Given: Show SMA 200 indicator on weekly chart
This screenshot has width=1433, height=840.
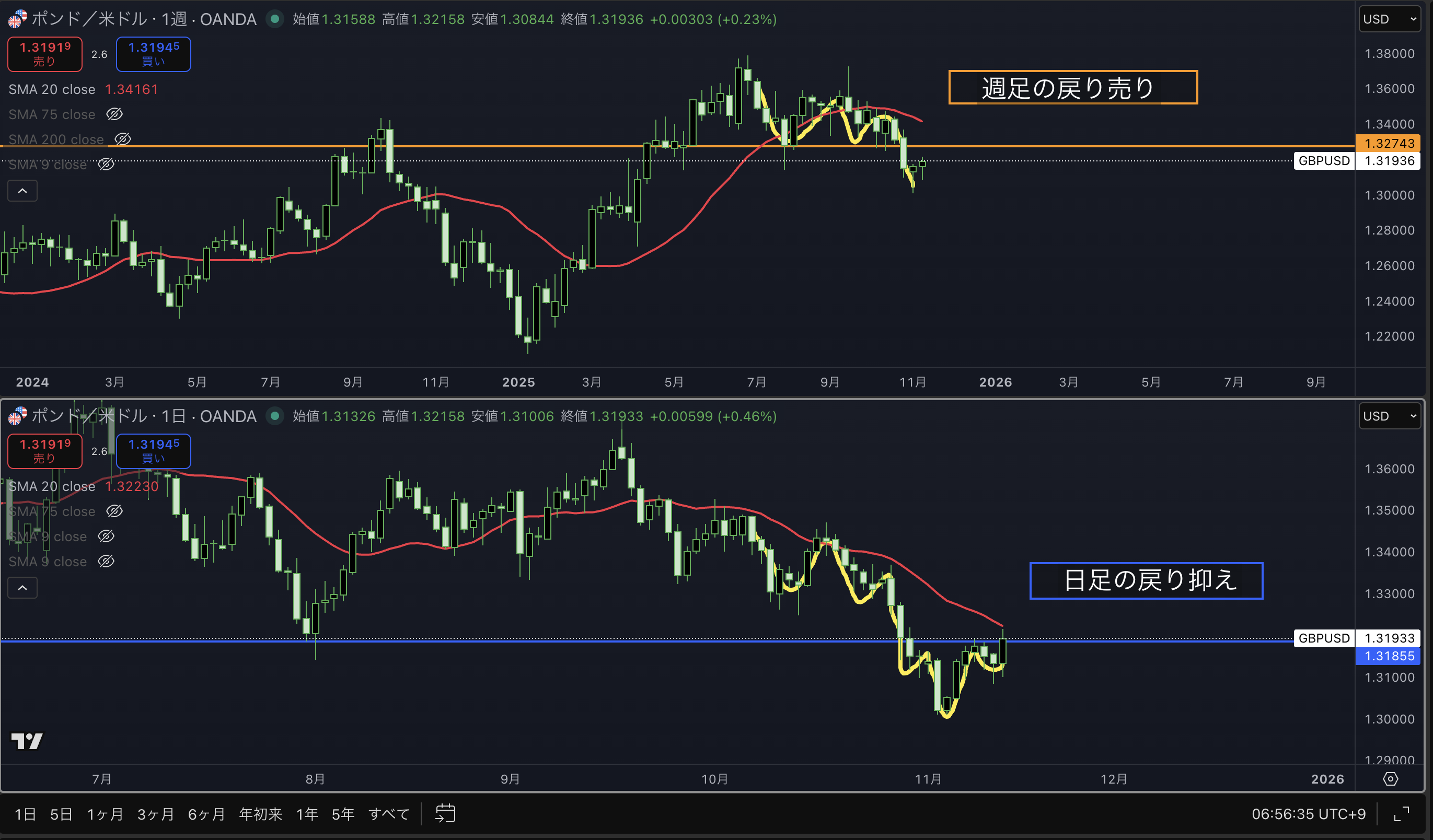Looking at the screenshot, I should click(x=123, y=139).
